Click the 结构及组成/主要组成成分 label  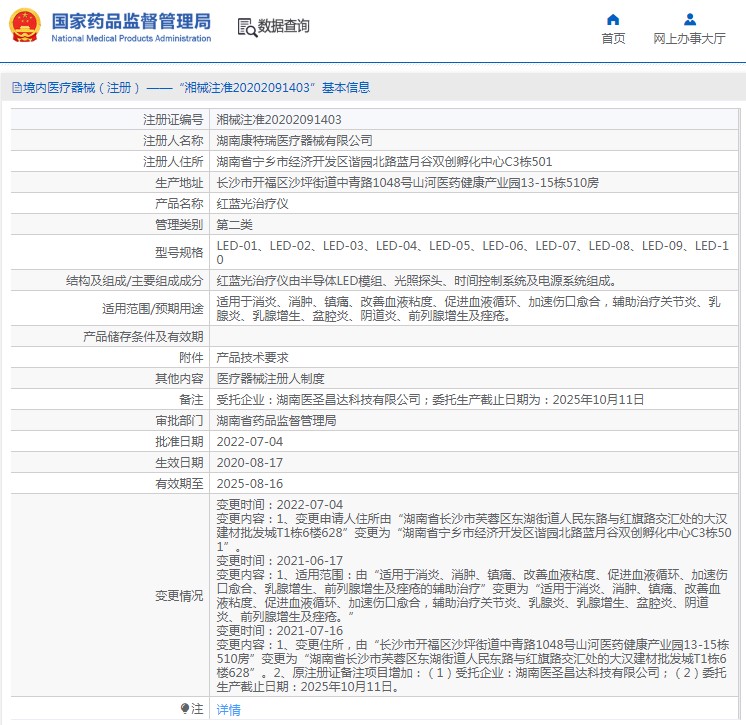coord(135,281)
